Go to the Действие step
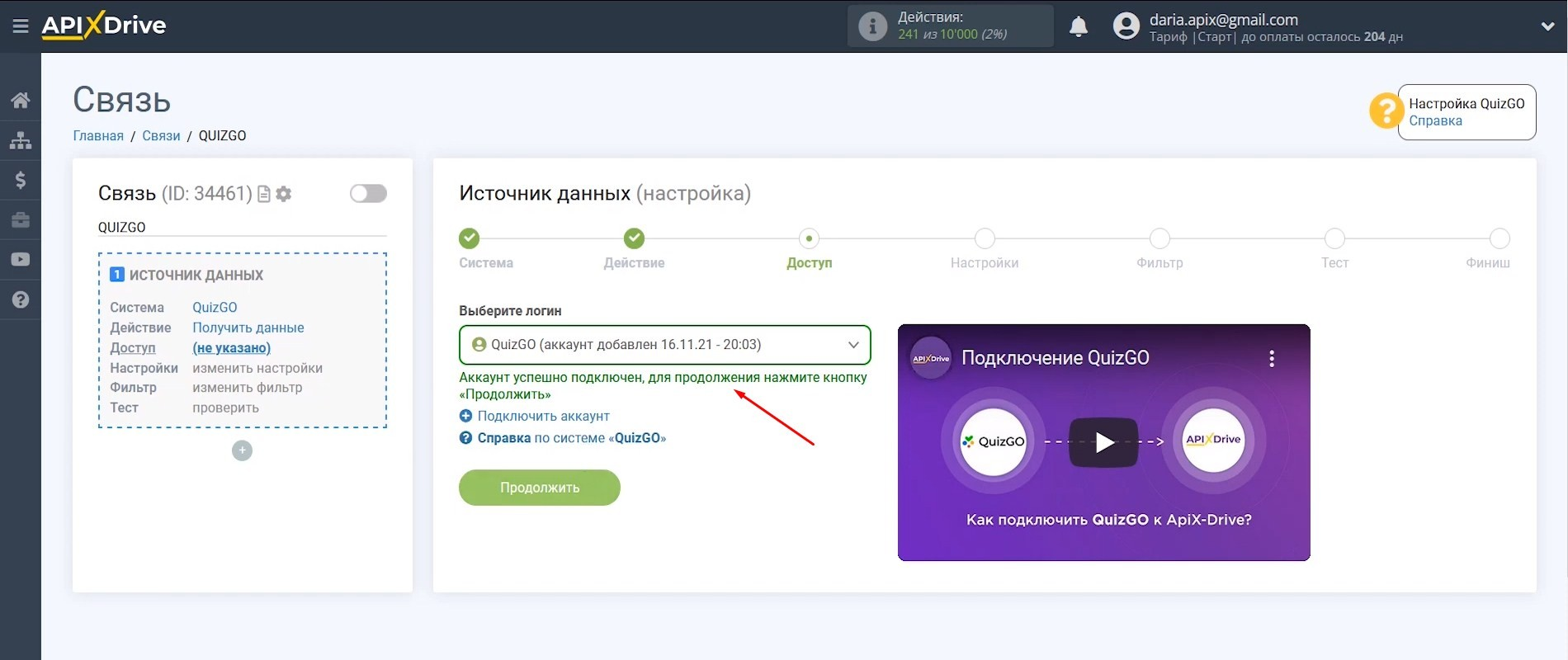 [634, 238]
